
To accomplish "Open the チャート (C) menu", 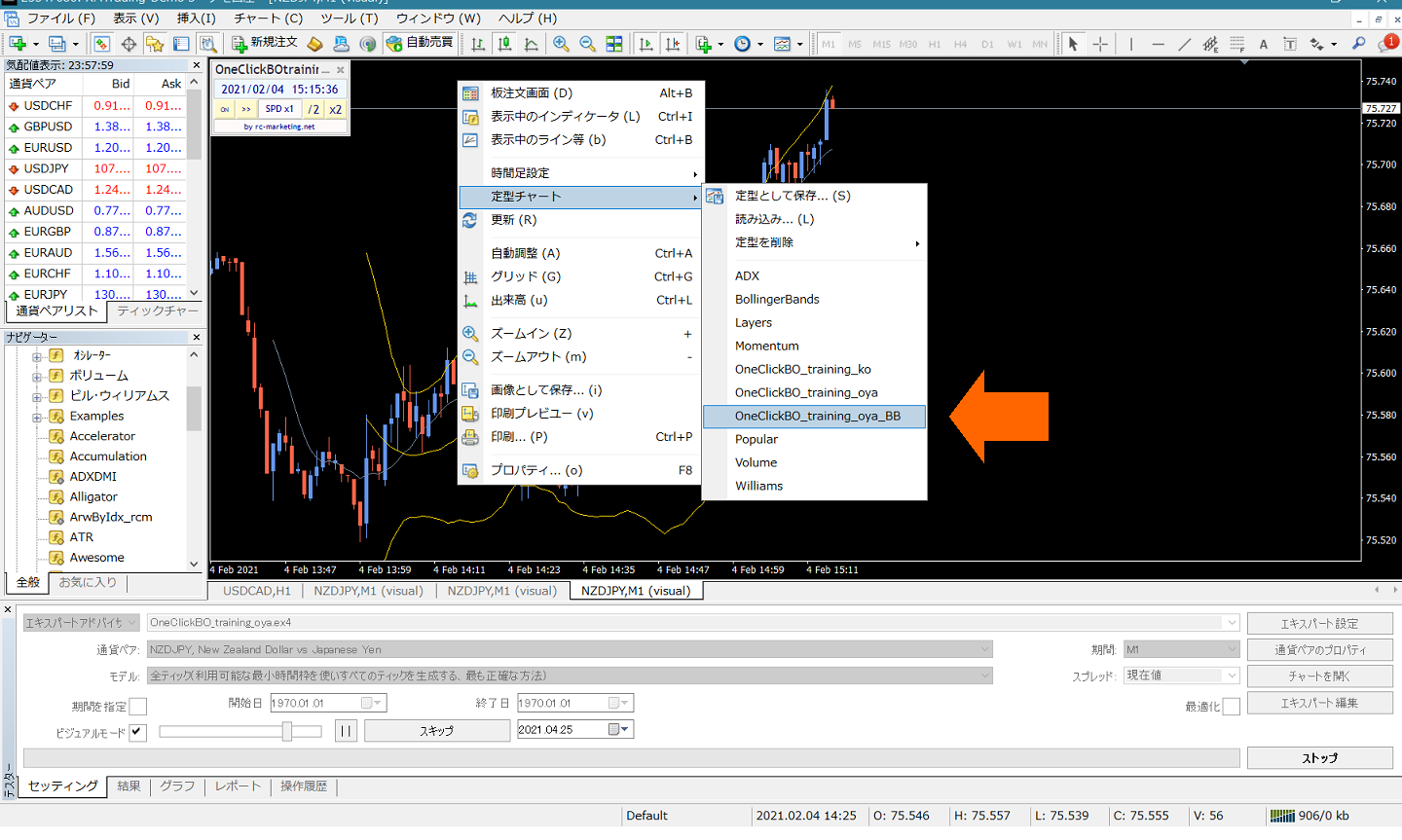I will (x=268, y=18).
